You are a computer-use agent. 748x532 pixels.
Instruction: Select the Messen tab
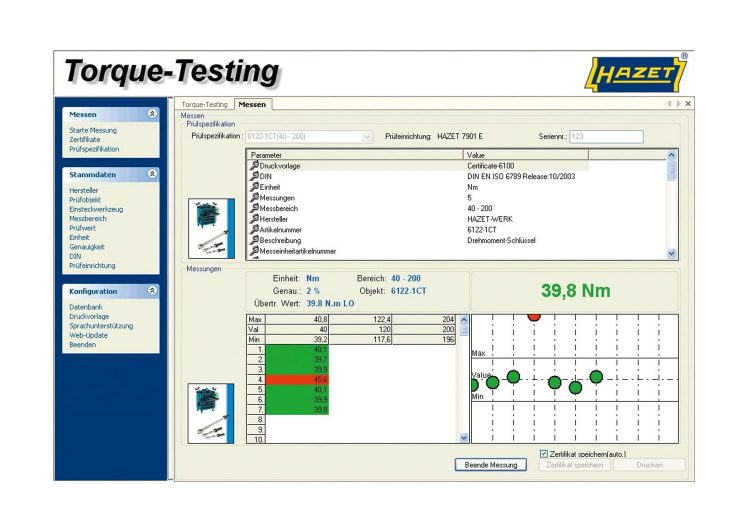click(252, 104)
